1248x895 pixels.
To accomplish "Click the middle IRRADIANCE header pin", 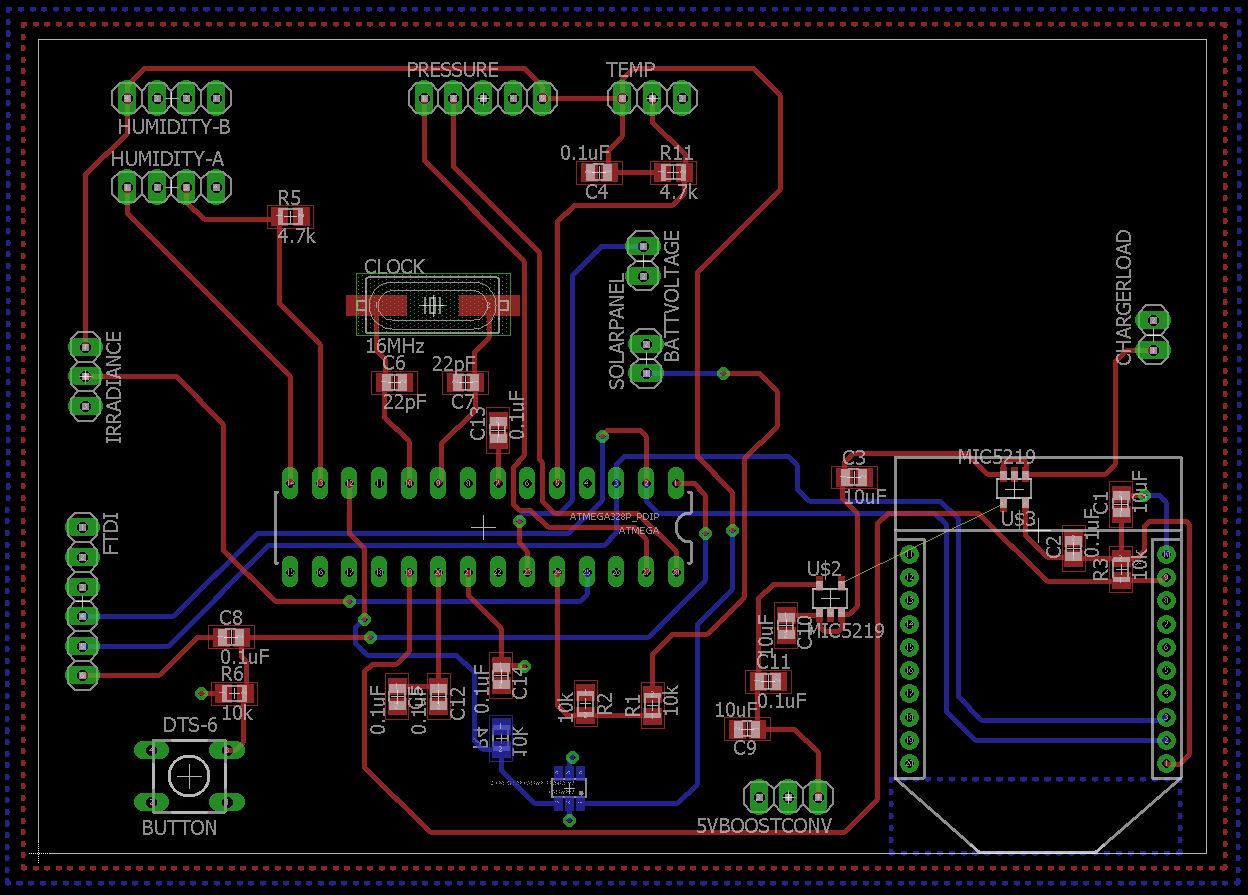I will (x=86, y=376).
